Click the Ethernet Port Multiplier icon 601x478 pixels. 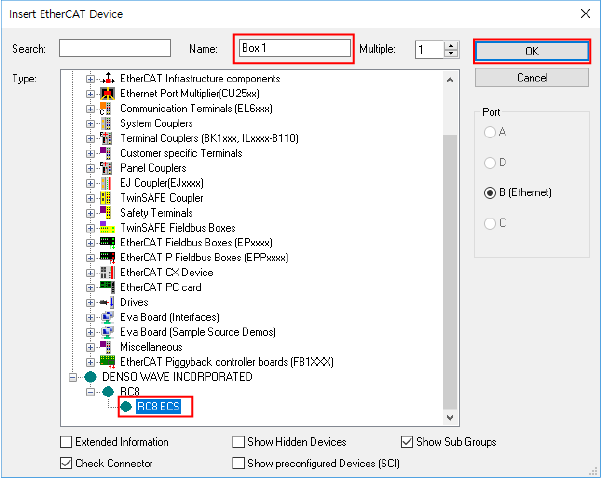pyautogui.click(x=108, y=93)
